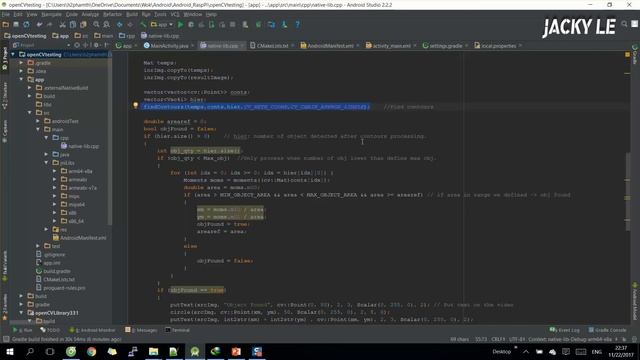Viewport: 640px width, 360px height.
Task: Open the TODO tool window
Action: click(50, 330)
